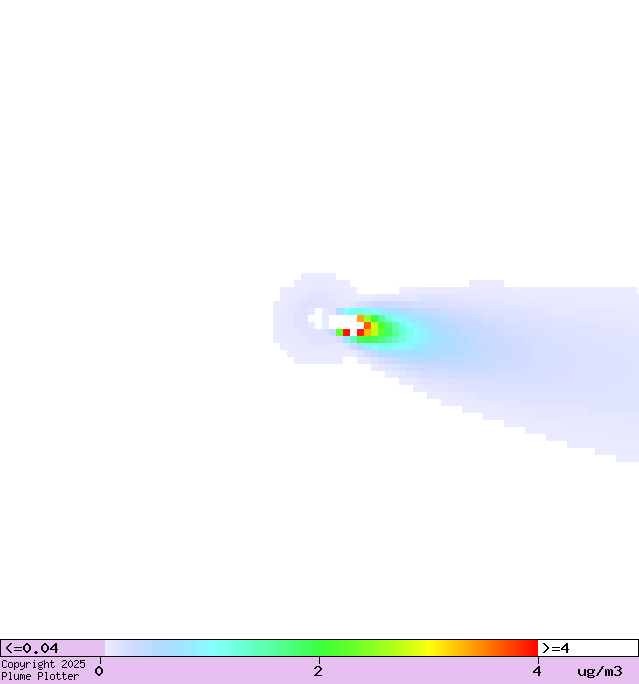The width and height of the screenshot is (639, 684).
Task: Pick the red end of the color scale
Action: pyautogui.click(x=528, y=648)
